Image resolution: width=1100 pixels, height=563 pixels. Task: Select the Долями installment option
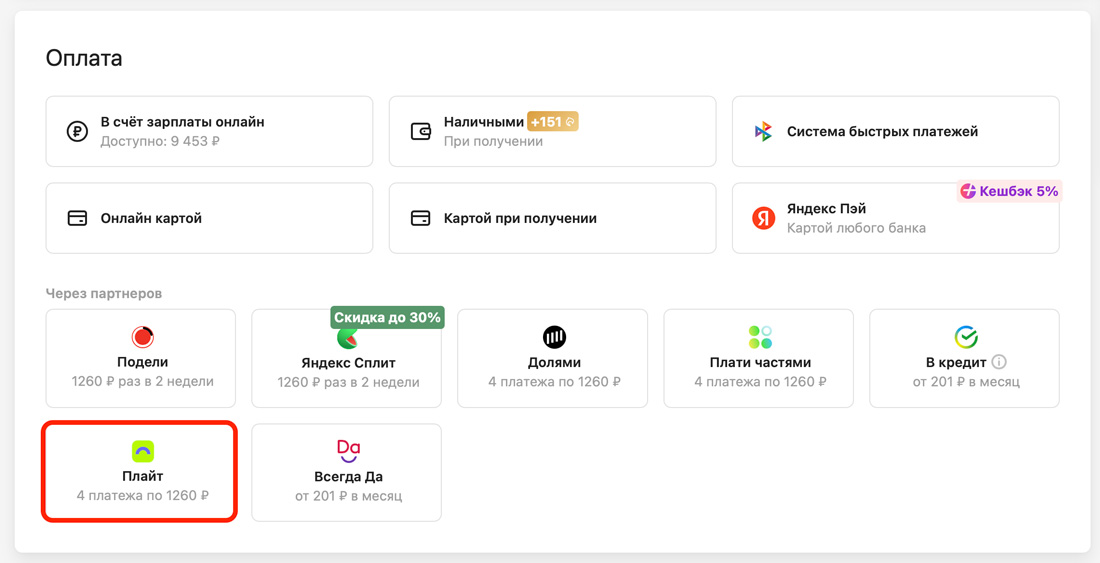click(x=553, y=358)
